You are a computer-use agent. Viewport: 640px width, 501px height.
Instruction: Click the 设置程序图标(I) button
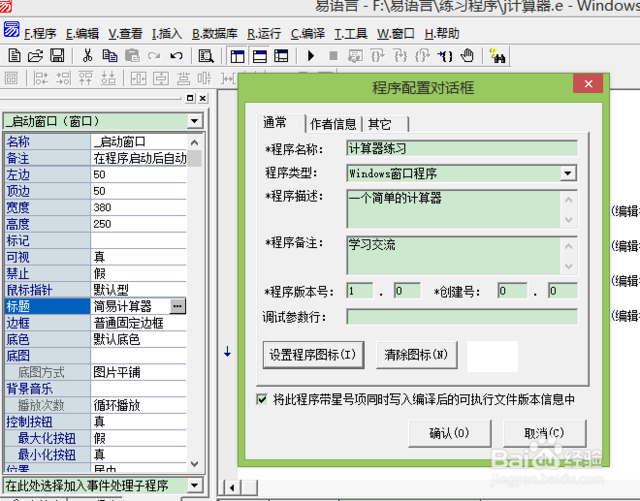[313, 354]
